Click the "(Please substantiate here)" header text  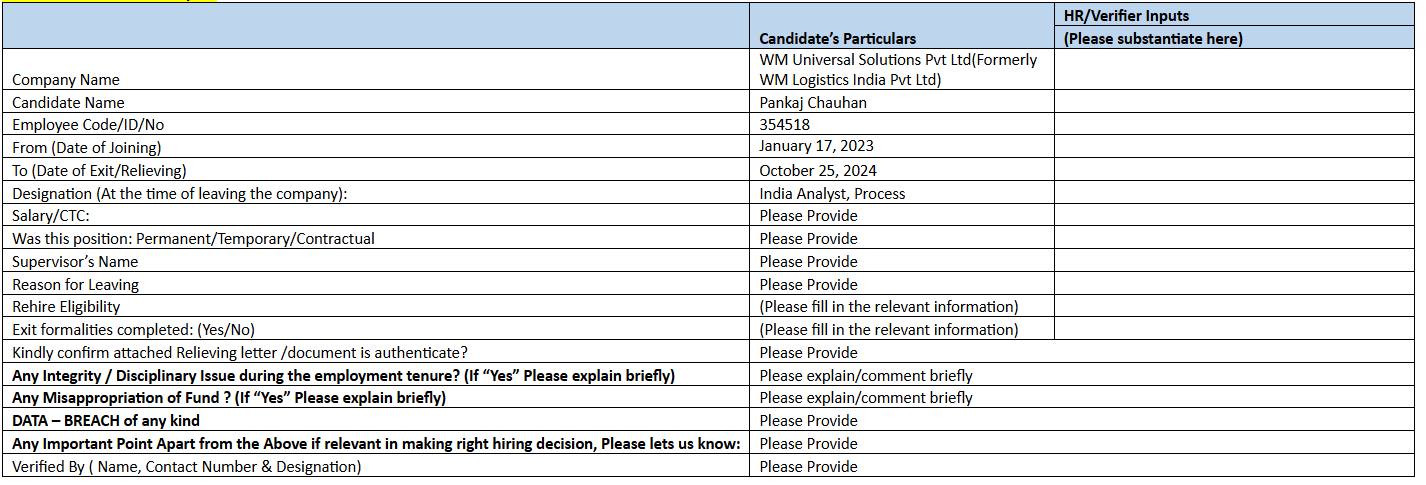[1153, 39]
